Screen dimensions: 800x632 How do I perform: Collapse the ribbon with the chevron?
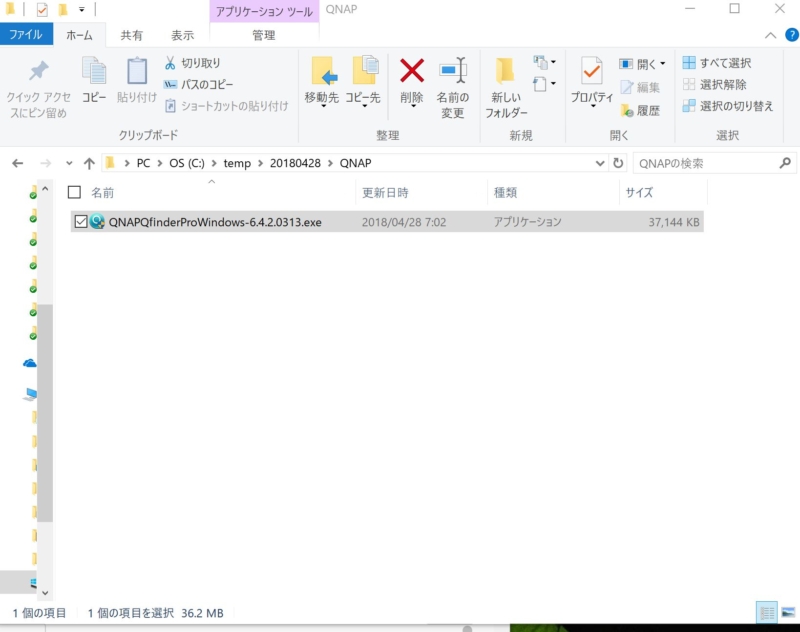click(770, 35)
